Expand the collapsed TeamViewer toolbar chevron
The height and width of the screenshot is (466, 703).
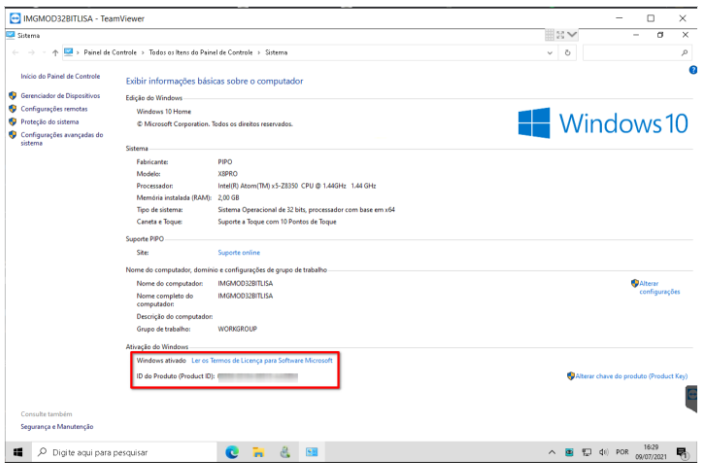(572, 35)
